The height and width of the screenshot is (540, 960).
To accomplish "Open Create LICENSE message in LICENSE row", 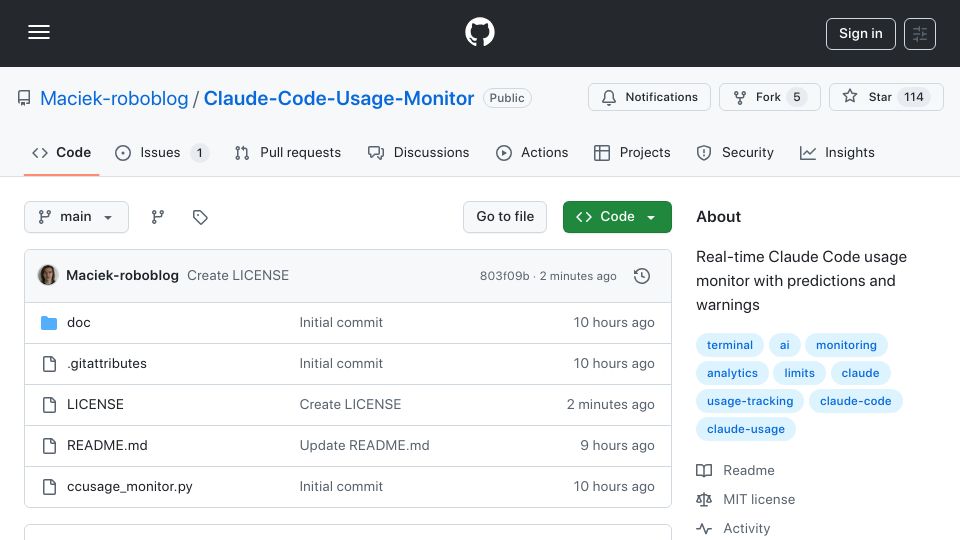I will 350,405.
